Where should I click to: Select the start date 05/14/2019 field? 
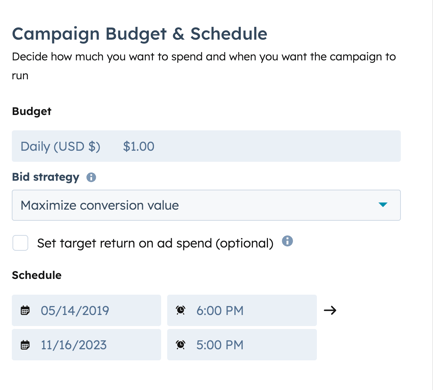[86, 310]
